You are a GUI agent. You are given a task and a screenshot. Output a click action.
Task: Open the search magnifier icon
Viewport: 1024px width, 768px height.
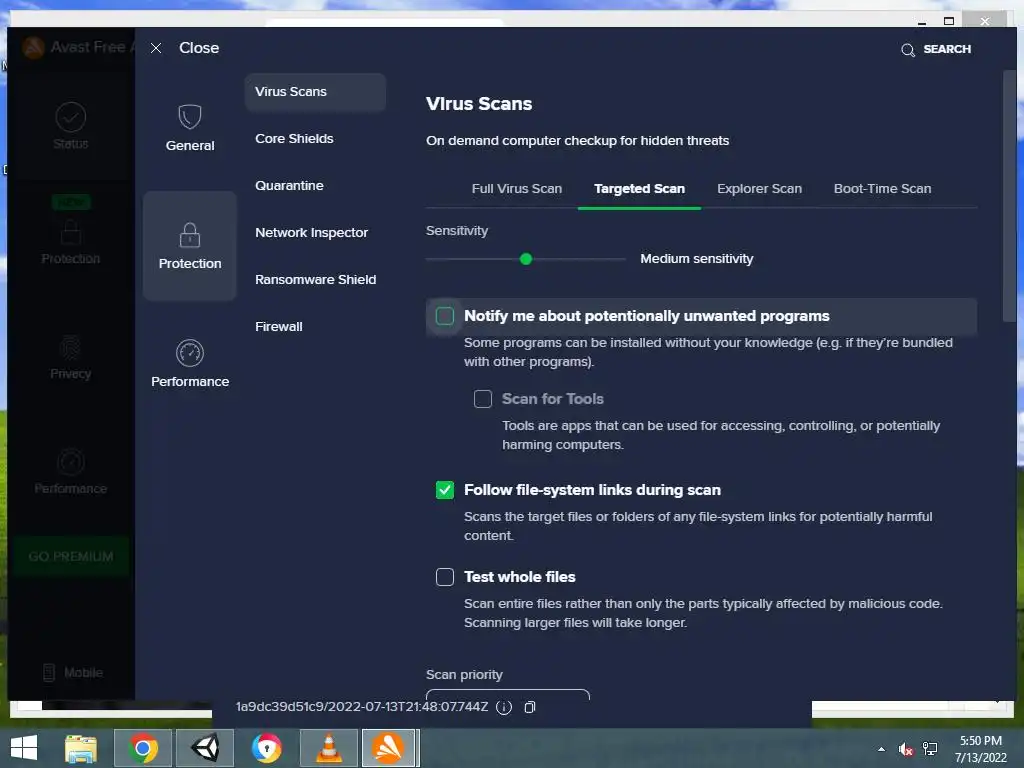click(x=908, y=50)
